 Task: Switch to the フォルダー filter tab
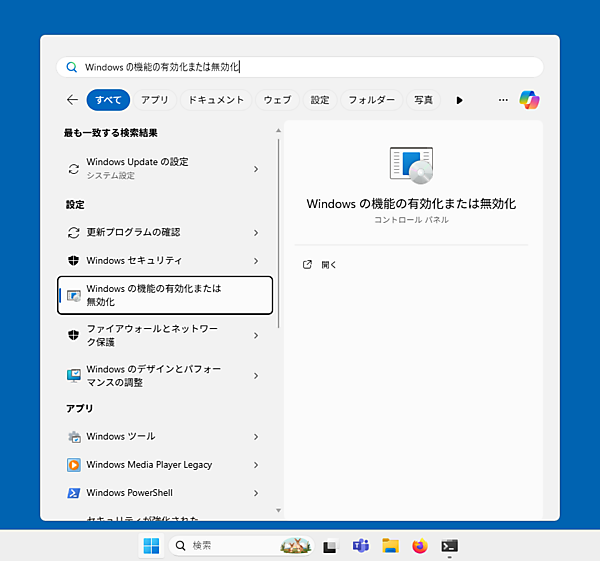tap(372, 100)
